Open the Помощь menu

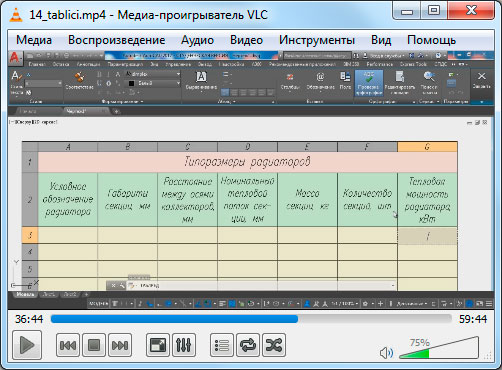point(431,40)
